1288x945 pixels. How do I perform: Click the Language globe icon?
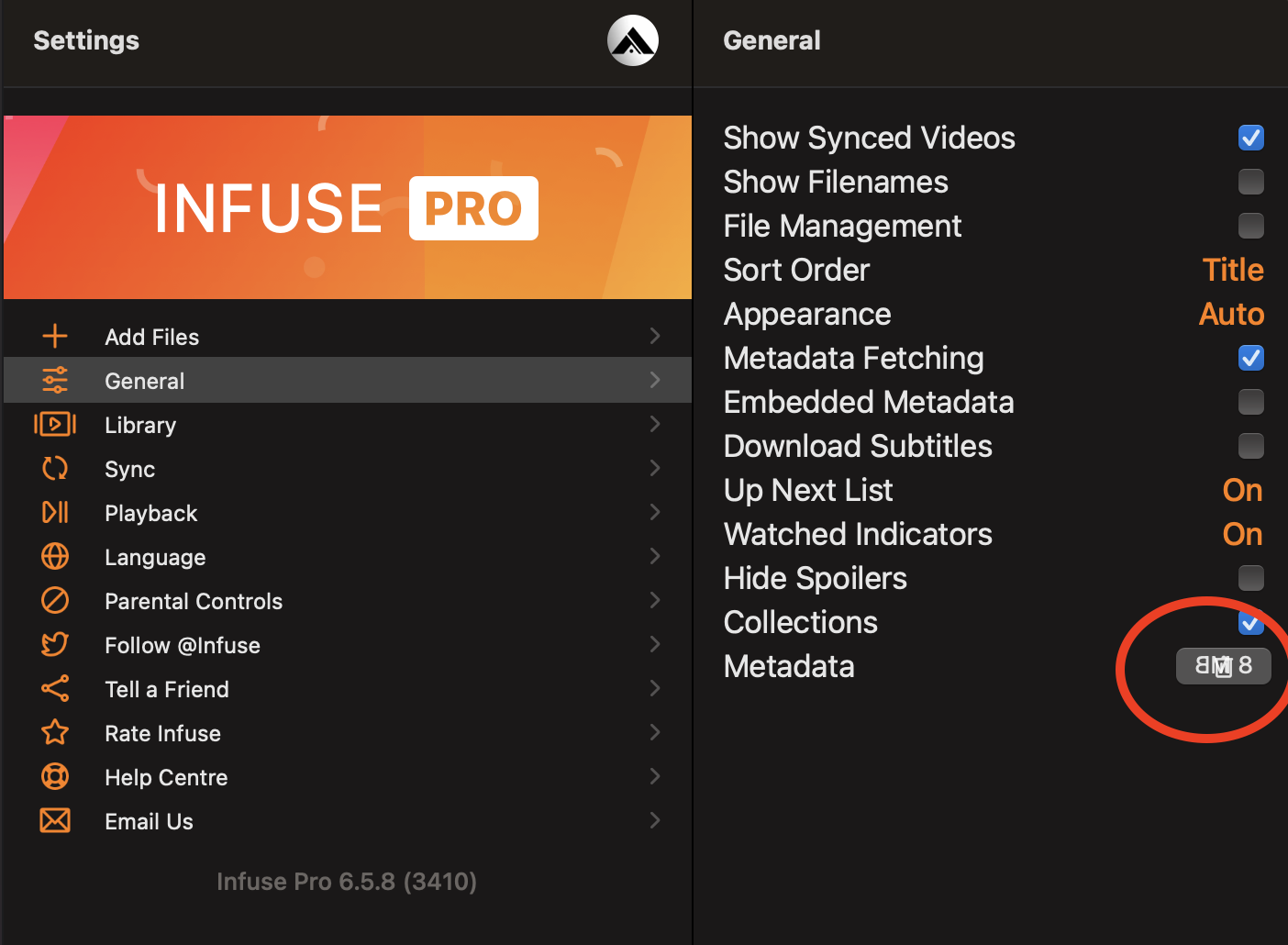[55, 556]
